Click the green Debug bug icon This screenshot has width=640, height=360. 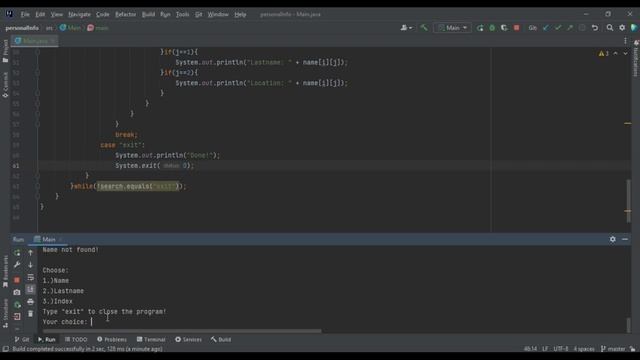click(x=492, y=28)
